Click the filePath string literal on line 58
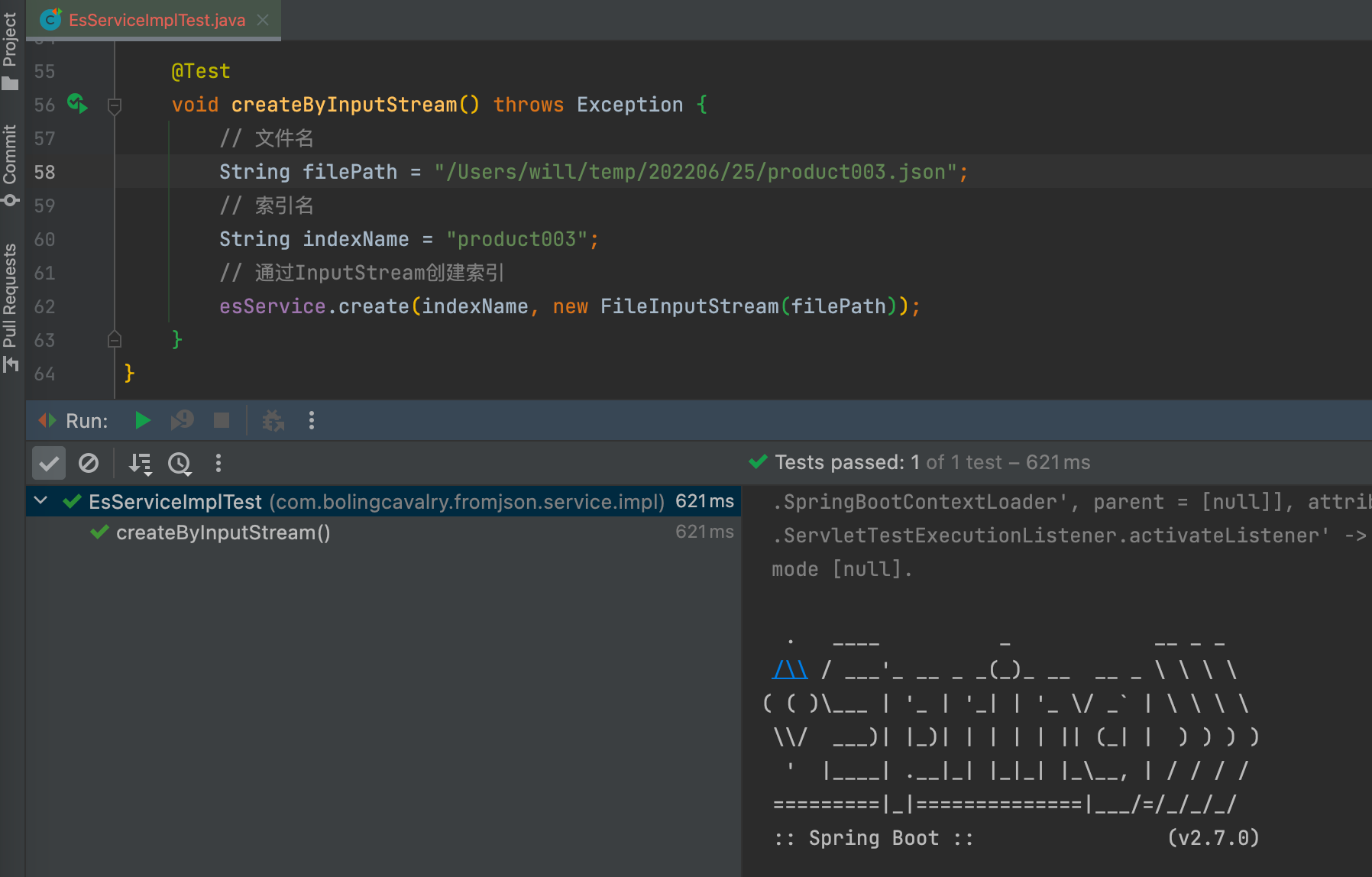The image size is (1372, 877). (696, 172)
